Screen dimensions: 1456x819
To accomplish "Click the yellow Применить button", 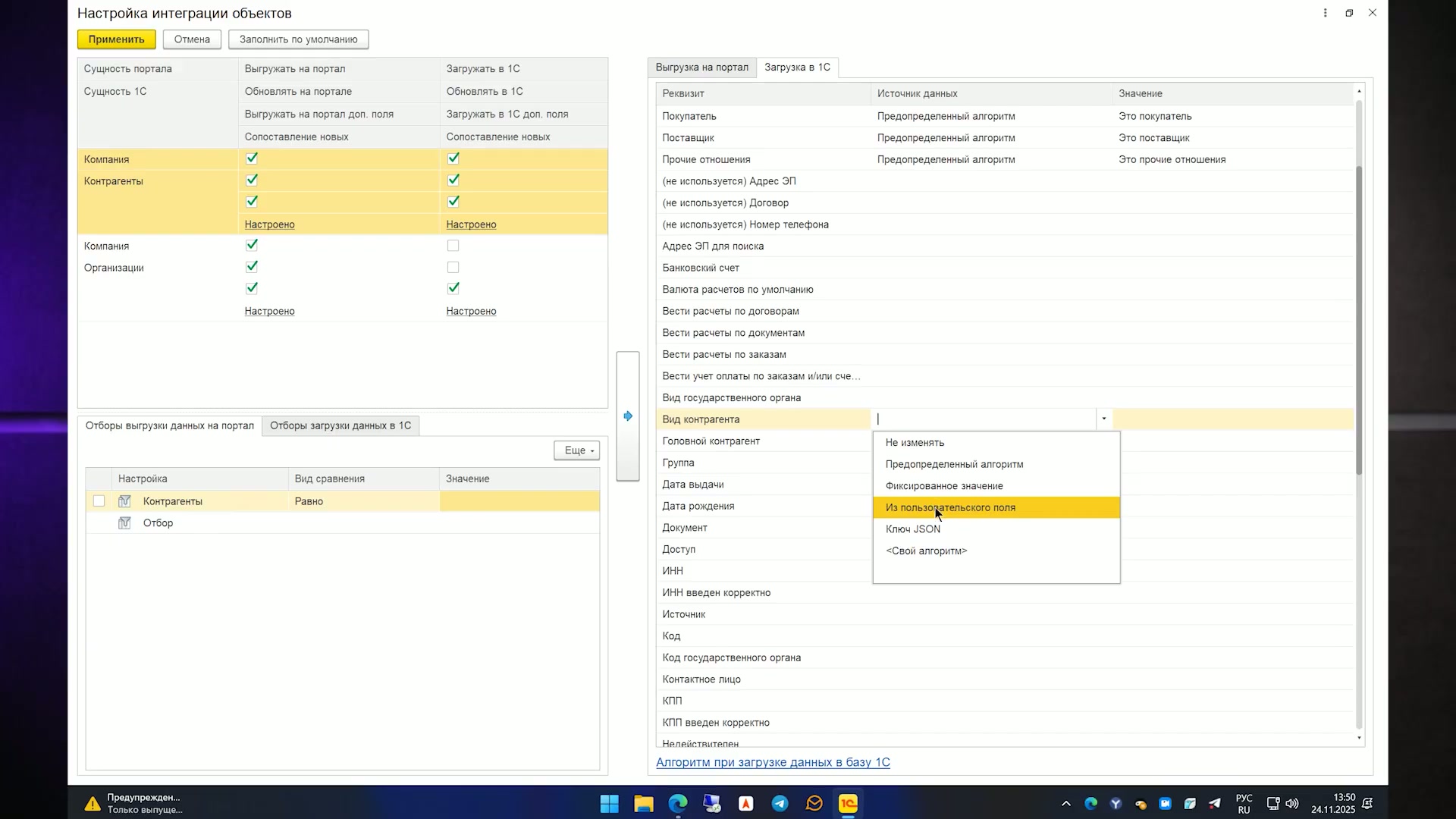I will click(x=116, y=39).
